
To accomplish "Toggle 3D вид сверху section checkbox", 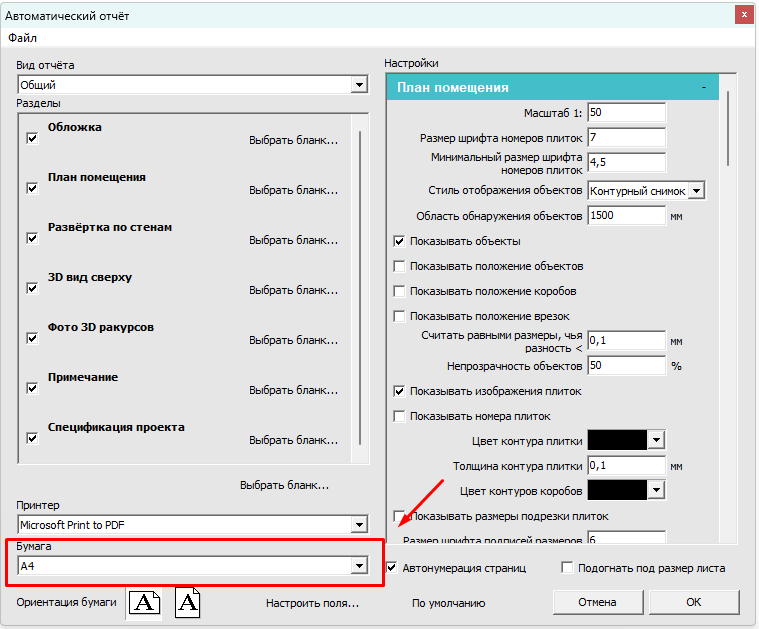I will pos(32,288).
